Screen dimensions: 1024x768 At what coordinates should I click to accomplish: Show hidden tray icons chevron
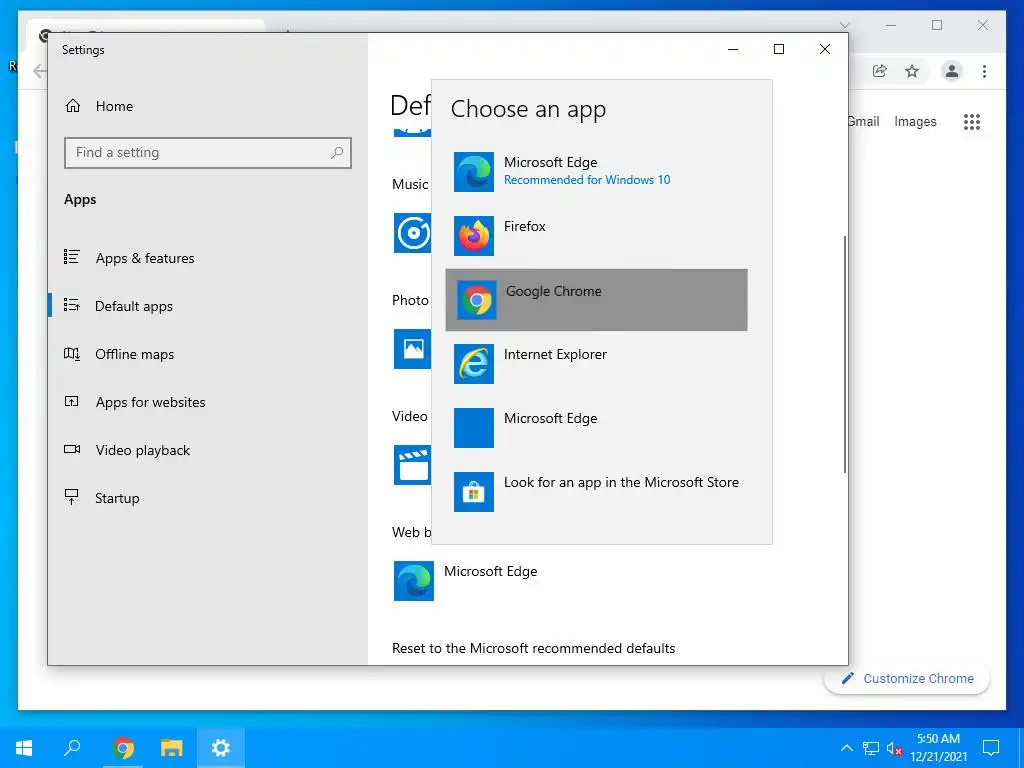(846, 748)
